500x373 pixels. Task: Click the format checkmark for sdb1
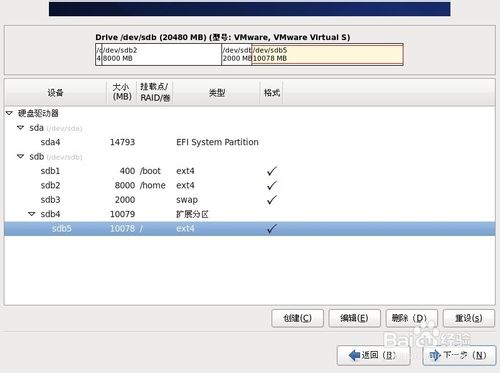[272, 171]
